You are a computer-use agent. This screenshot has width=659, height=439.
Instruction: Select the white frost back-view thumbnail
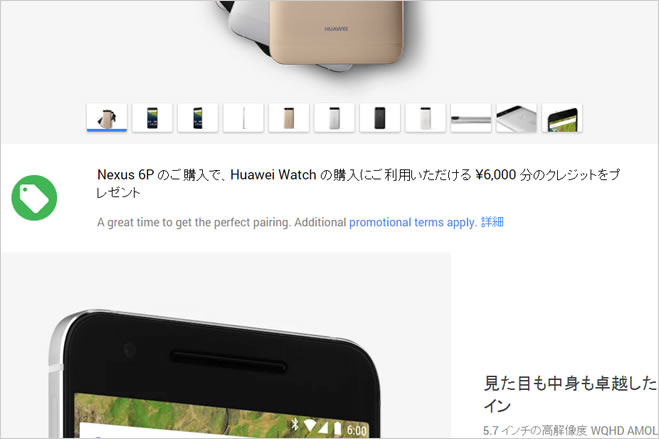pyautogui.click(x=425, y=118)
